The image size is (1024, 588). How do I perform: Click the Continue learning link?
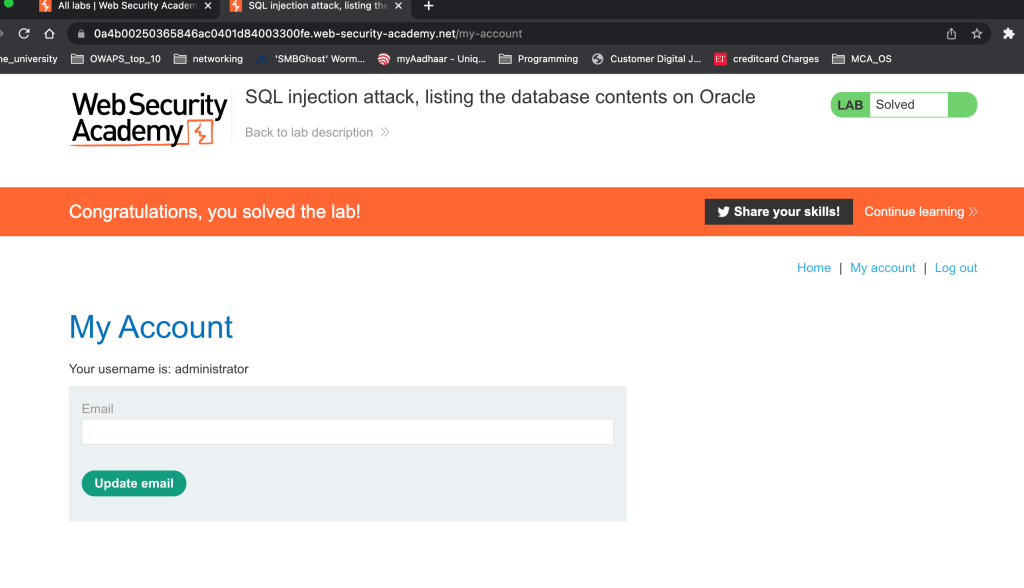point(920,212)
